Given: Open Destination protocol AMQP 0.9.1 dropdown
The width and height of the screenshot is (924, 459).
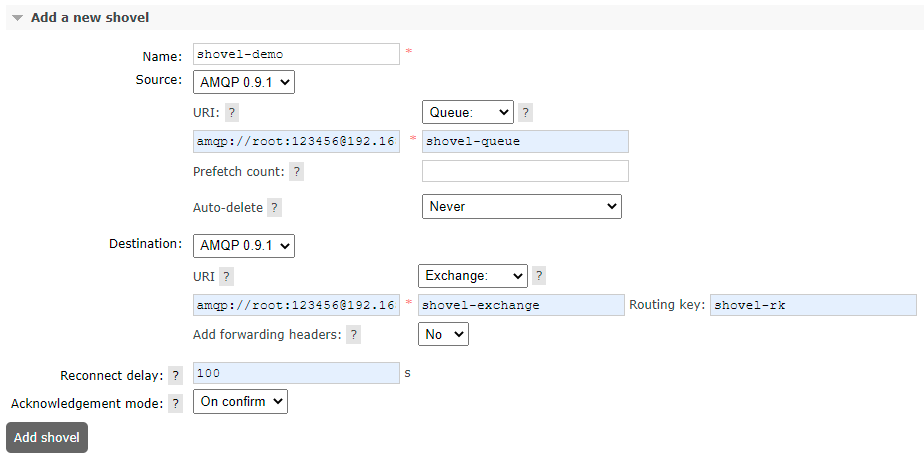Looking at the screenshot, I should (244, 246).
